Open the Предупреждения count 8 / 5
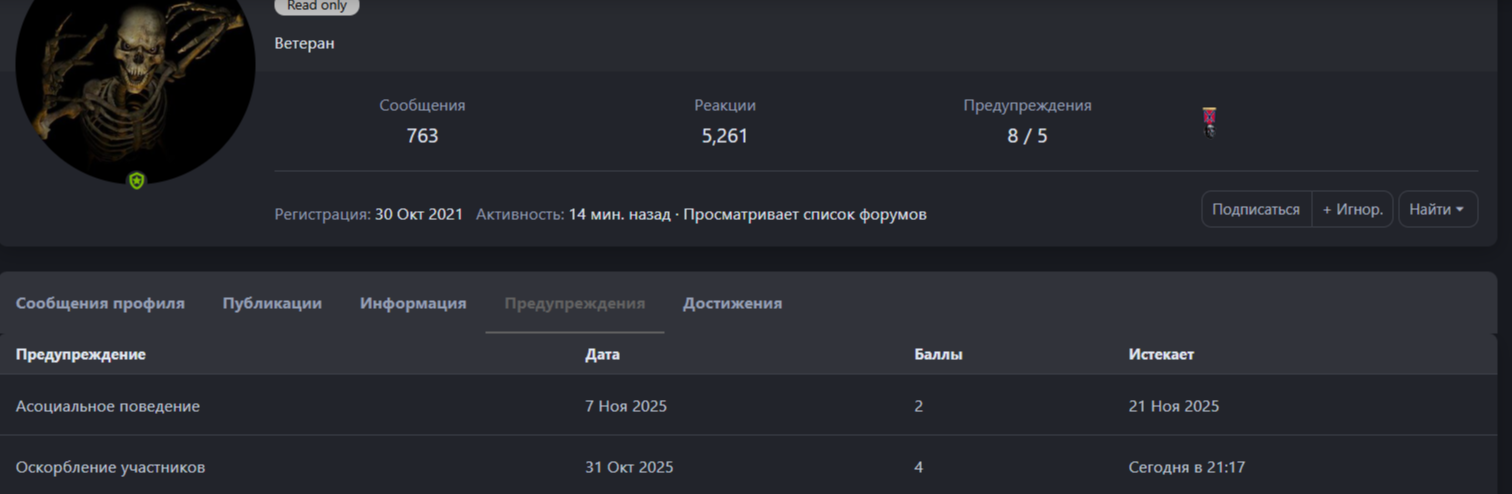Image resolution: width=1512 pixels, height=494 pixels. click(1027, 136)
